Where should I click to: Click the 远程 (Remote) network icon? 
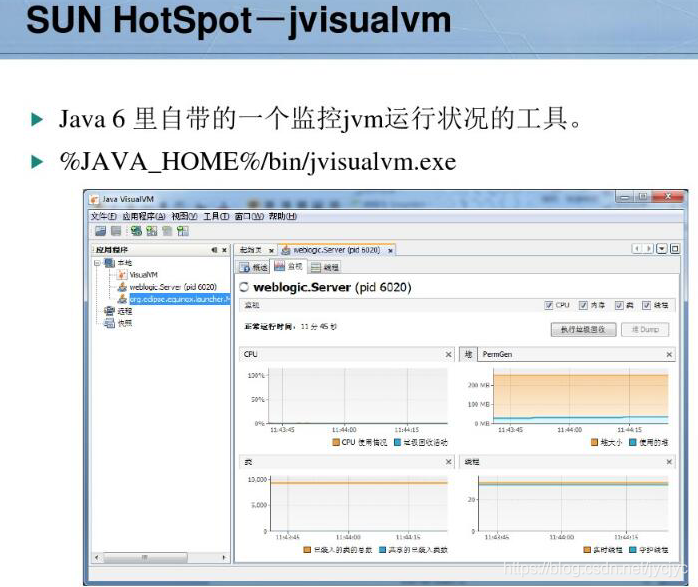tap(110, 311)
